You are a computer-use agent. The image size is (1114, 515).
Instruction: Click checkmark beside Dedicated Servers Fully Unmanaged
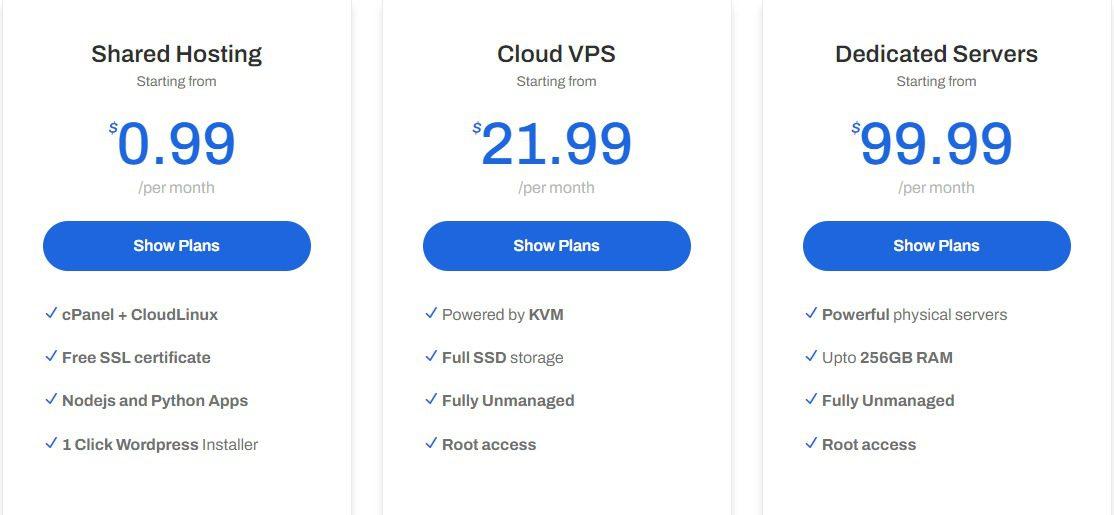tap(811, 399)
